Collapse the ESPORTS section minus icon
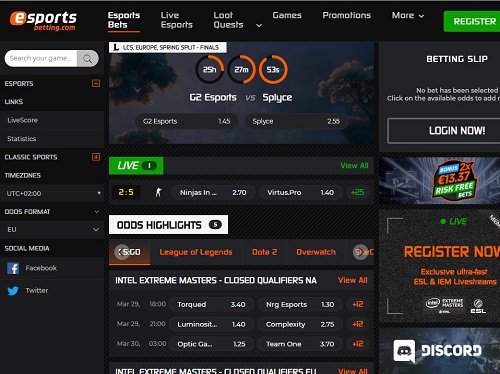 [96, 83]
